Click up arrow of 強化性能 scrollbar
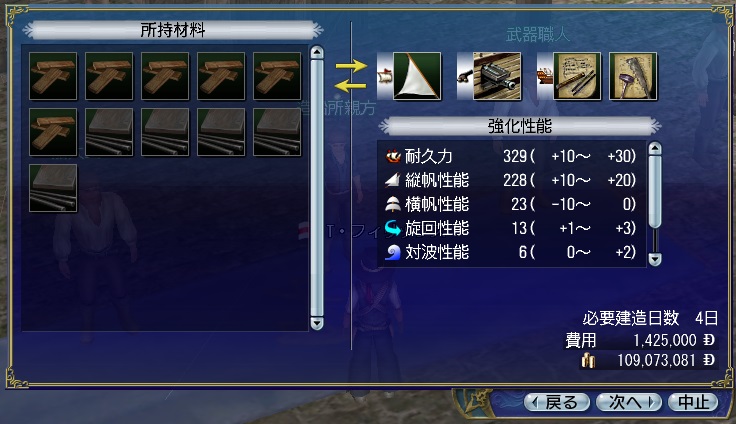Viewport: 736px width, 424px height. pyautogui.click(x=655, y=149)
